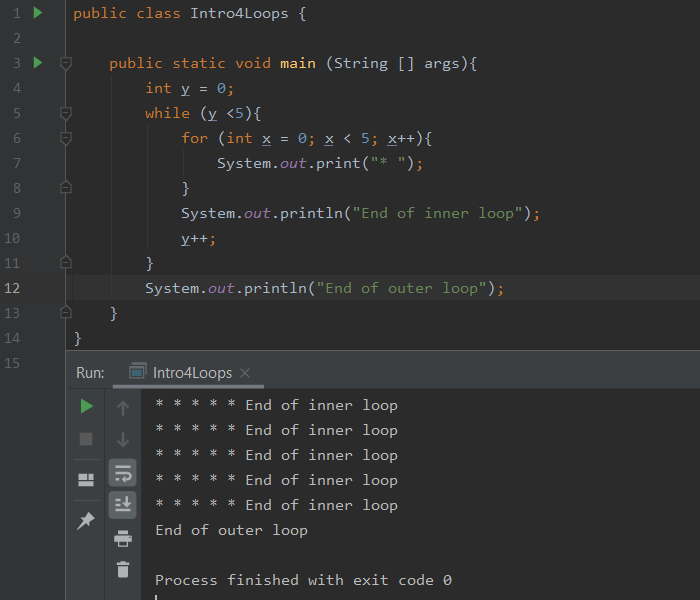Click the Print console output icon
This screenshot has width=700, height=600.
(123, 538)
